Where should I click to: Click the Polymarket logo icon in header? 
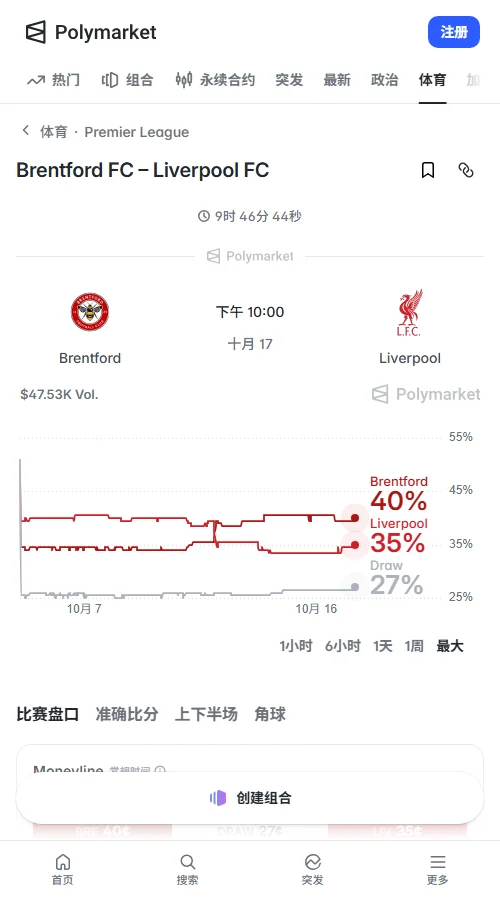click(36, 32)
